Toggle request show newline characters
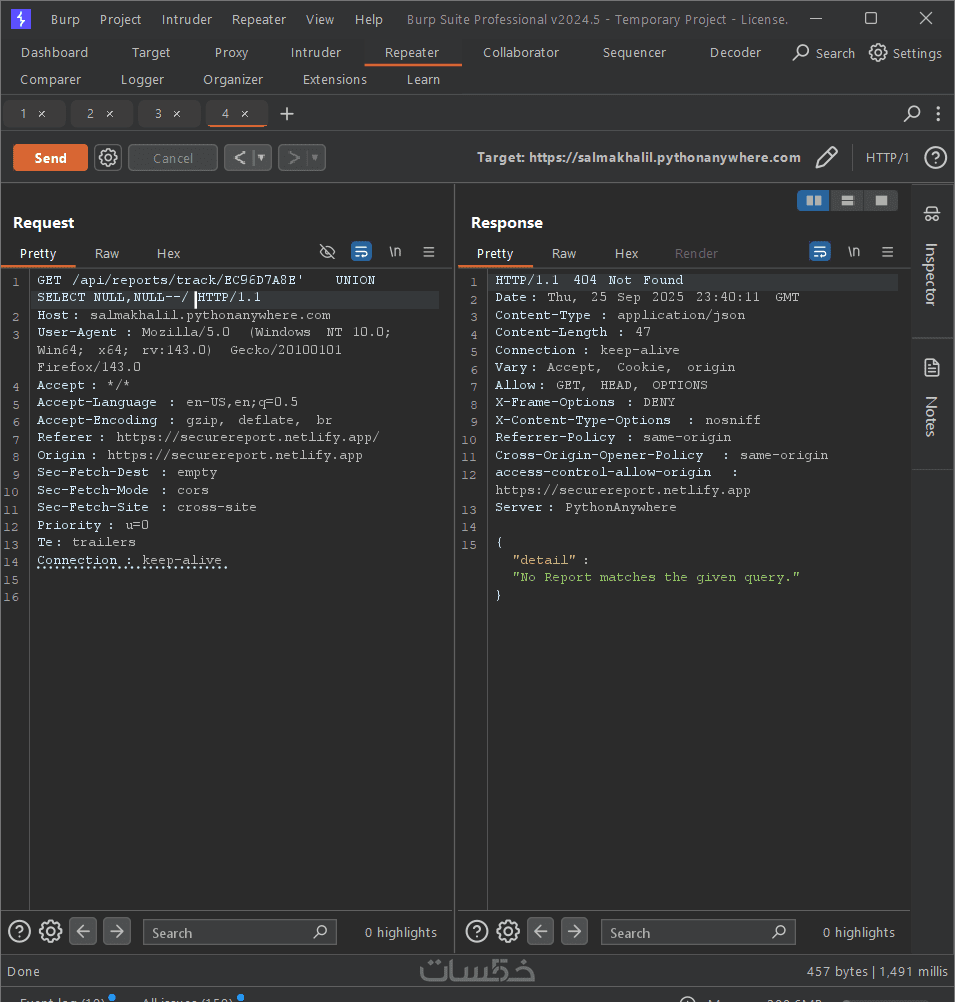955x1002 pixels. [x=395, y=252]
